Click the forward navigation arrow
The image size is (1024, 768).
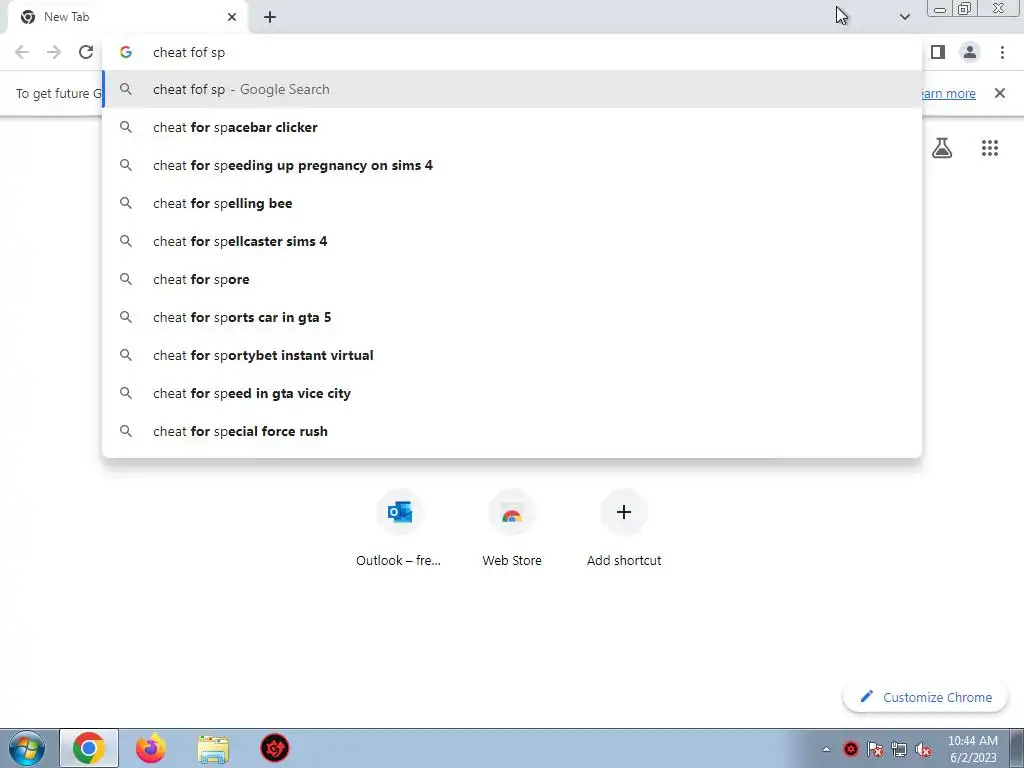[54, 52]
